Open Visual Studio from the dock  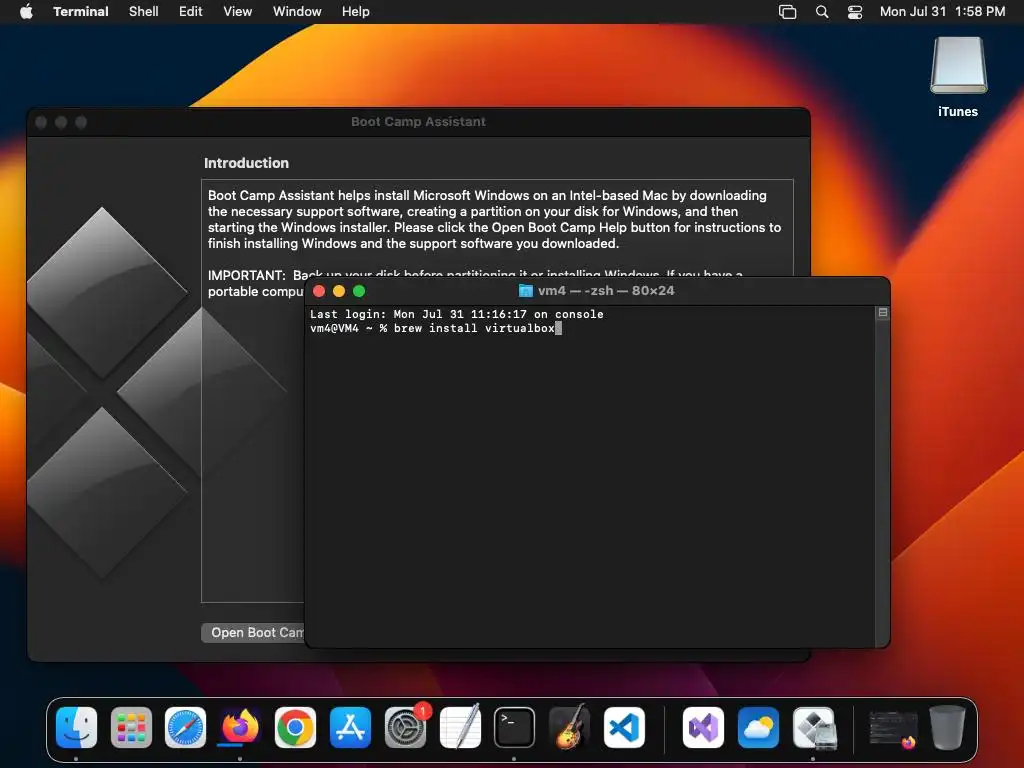703,728
